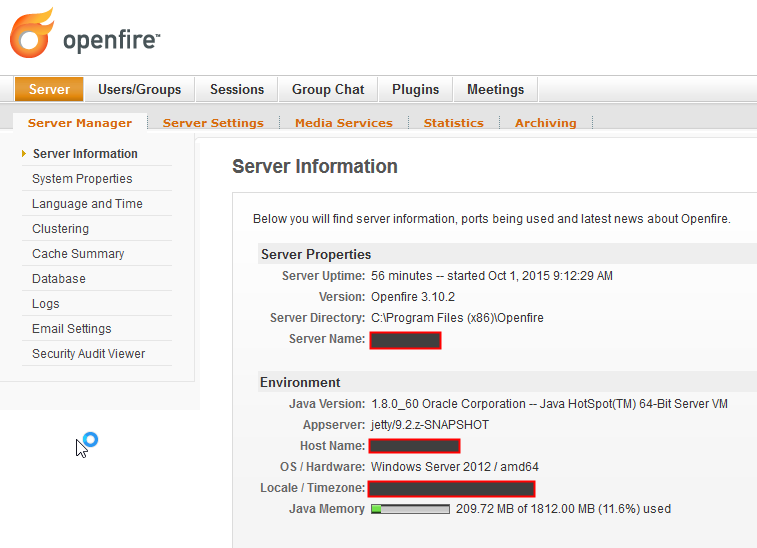Click the 'Version:' label
The image size is (757, 548).
pyautogui.click(x=342, y=297)
